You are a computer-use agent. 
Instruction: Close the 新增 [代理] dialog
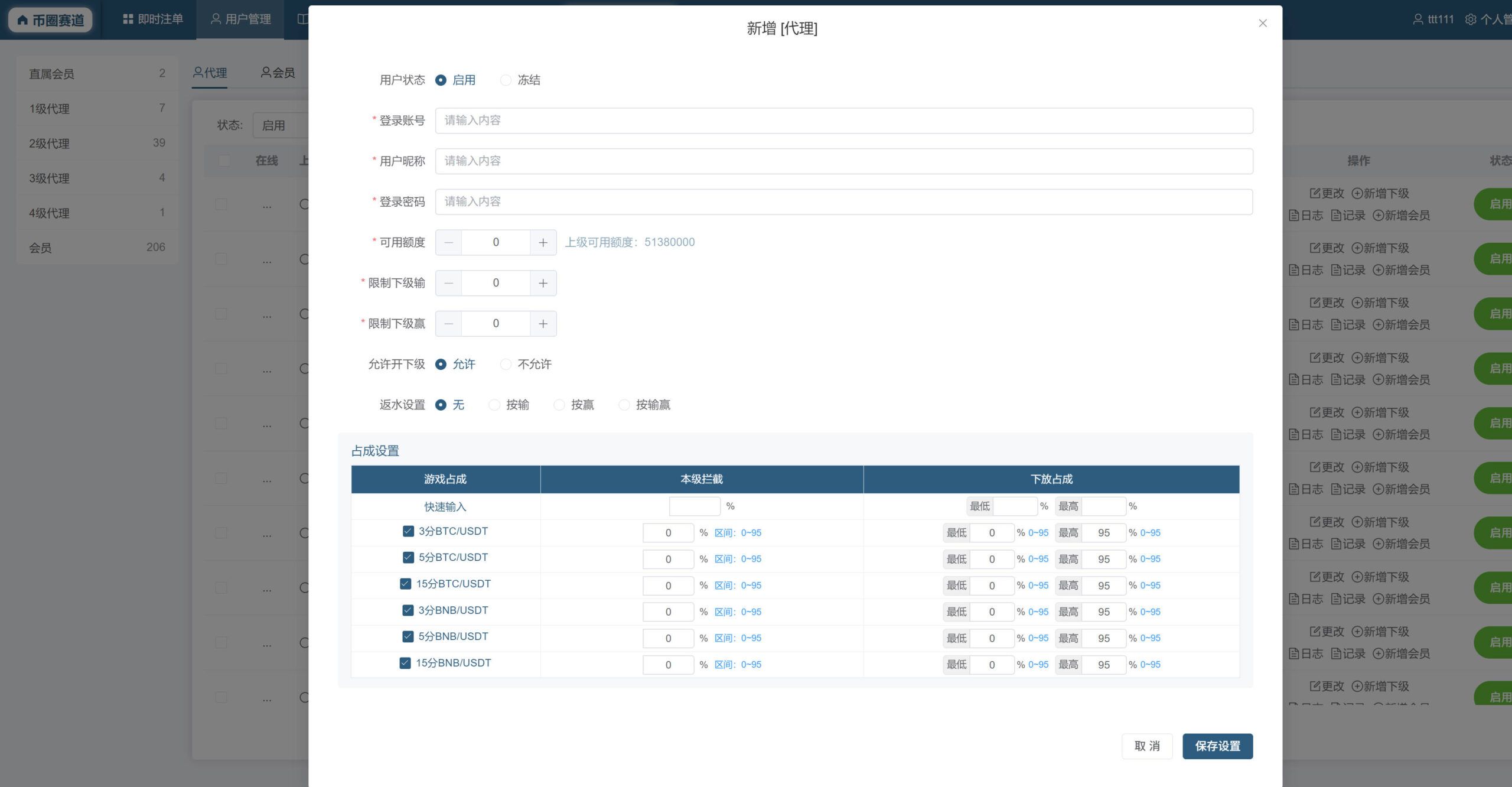[1263, 23]
